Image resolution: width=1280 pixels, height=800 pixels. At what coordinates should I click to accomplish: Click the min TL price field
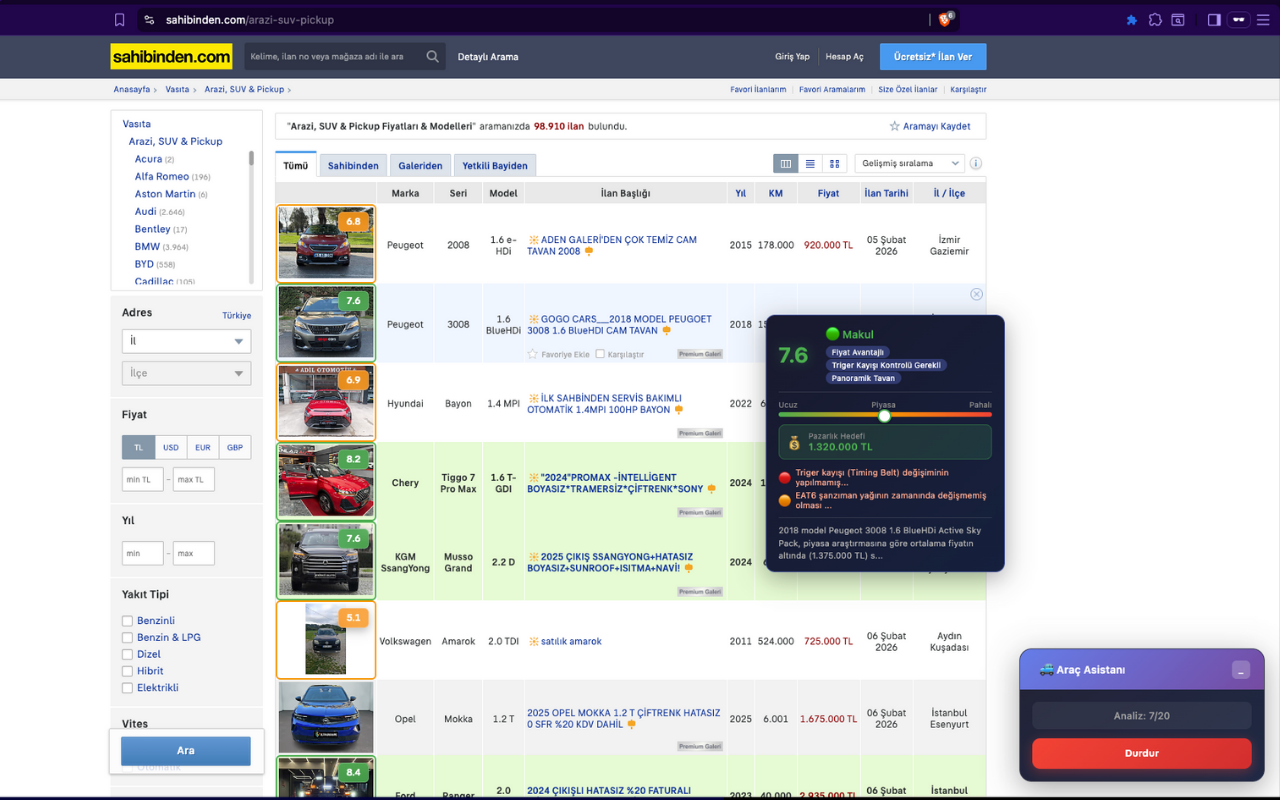pos(143,480)
